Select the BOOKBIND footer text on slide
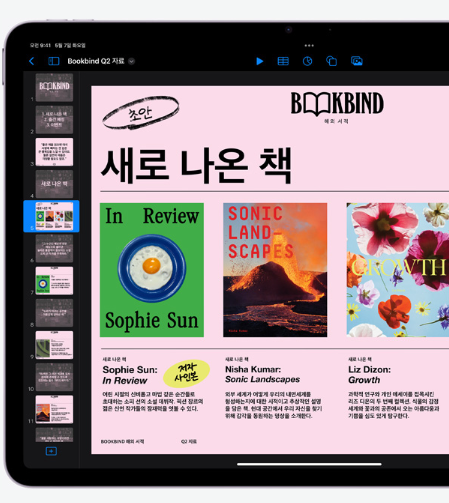The height and width of the screenshot is (503, 449). [122, 441]
